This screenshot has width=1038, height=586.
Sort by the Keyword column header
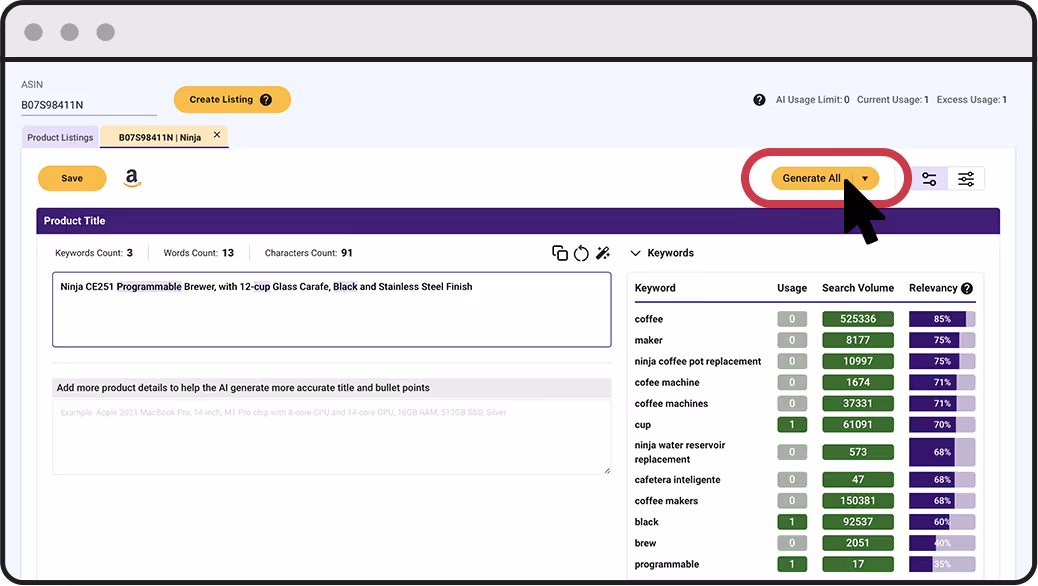tap(655, 288)
